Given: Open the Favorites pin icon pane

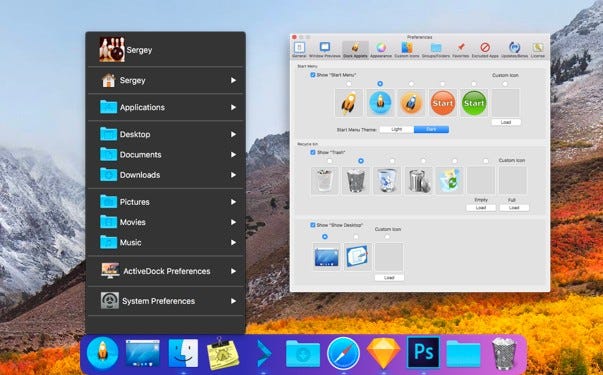Looking at the screenshot, I should pos(460,50).
